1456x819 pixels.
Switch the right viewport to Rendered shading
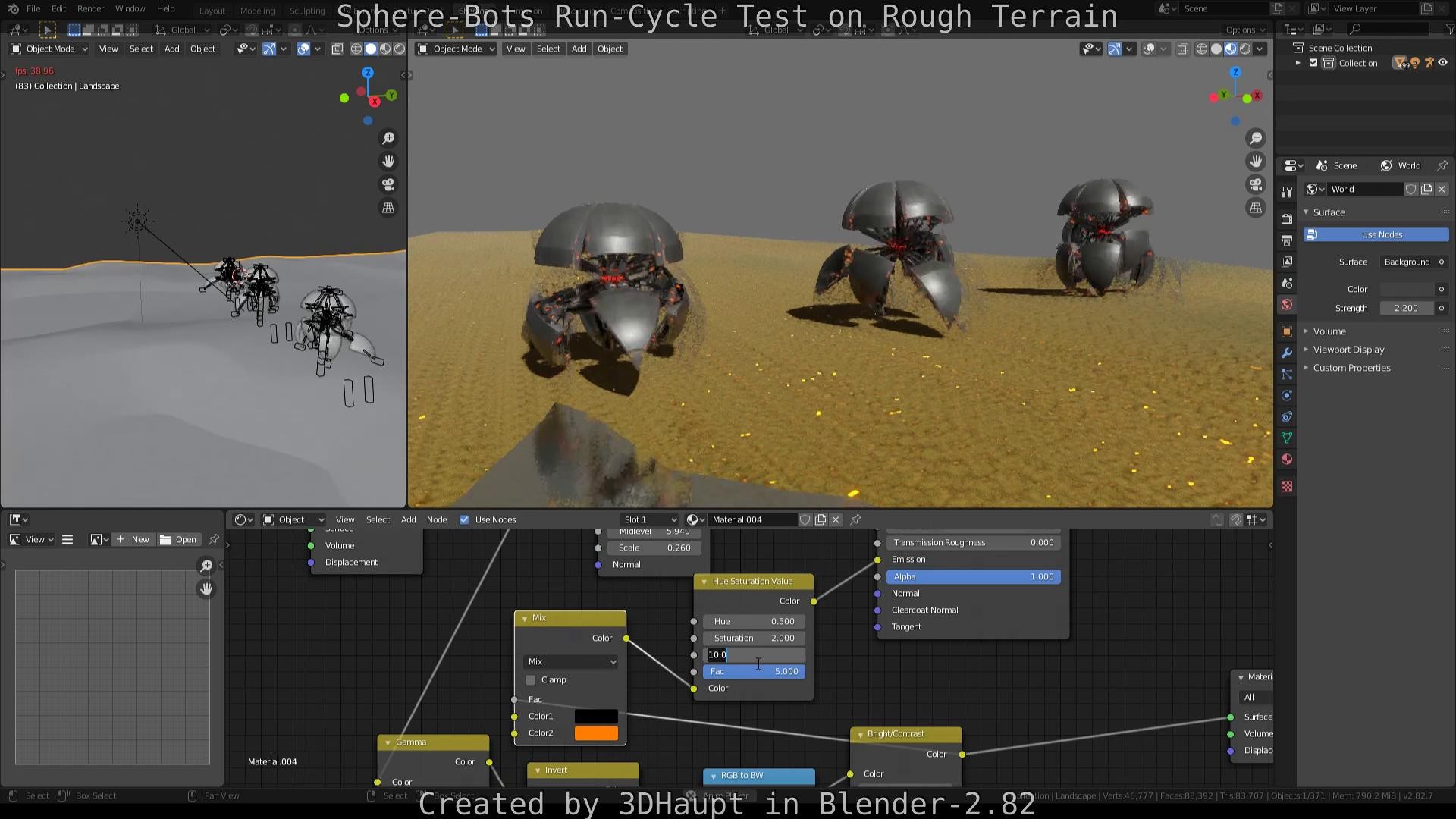click(x=1244, y=49)
